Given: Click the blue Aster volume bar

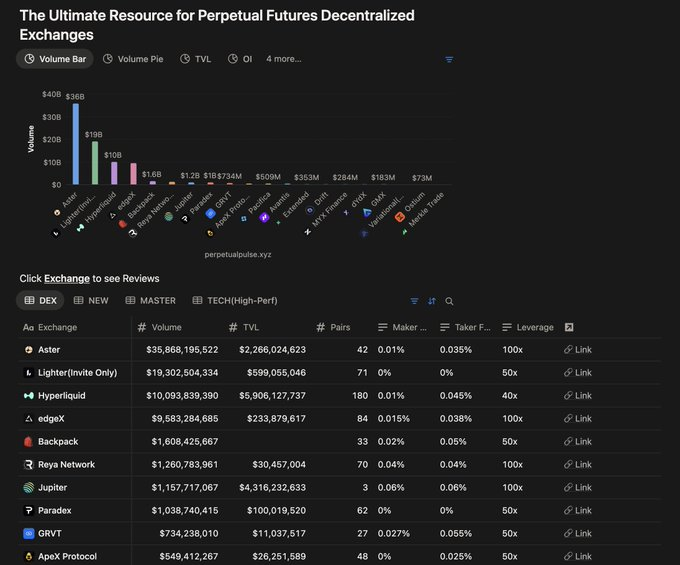Looking at the screenshot, I should pos(75,143).
